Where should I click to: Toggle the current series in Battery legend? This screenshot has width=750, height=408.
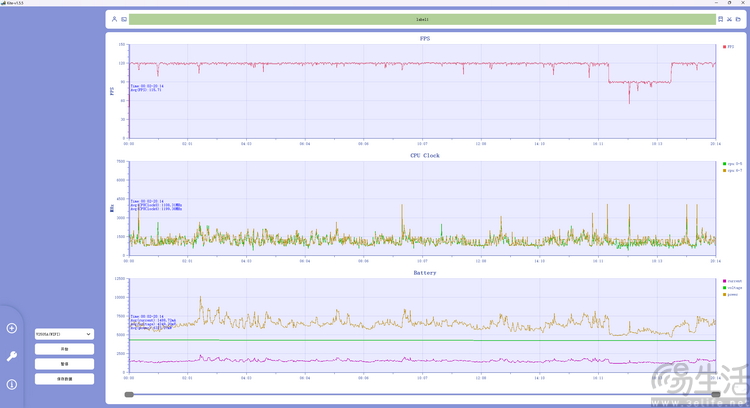pos(733,281)
